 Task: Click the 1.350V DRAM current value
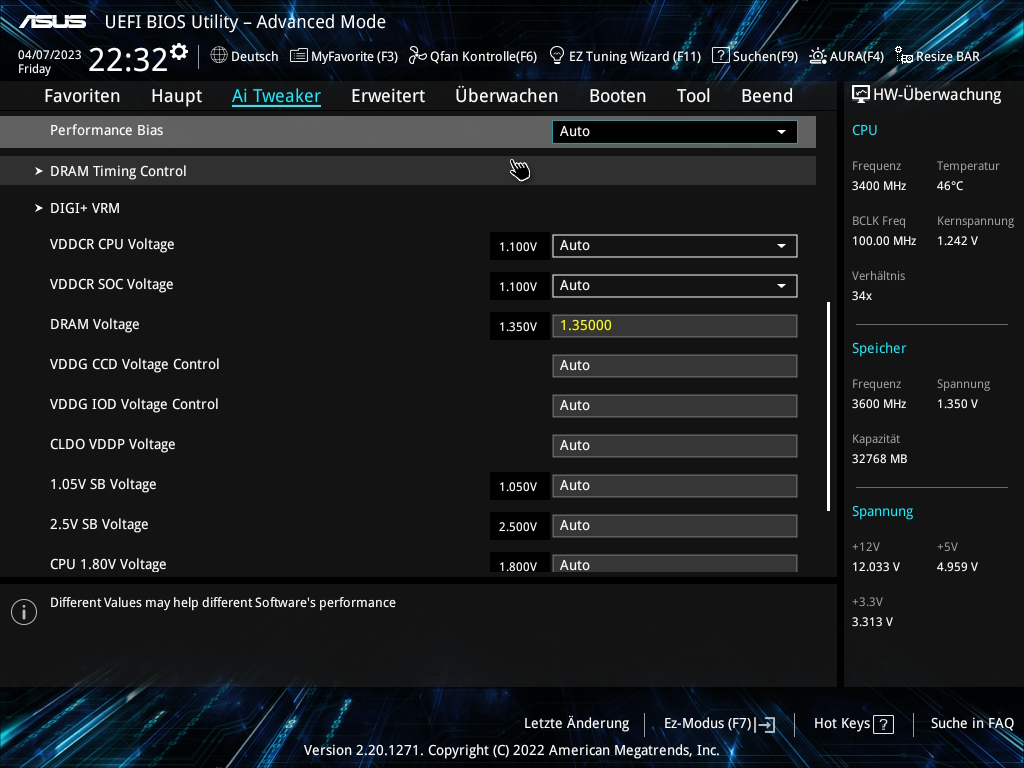(518, 327)
